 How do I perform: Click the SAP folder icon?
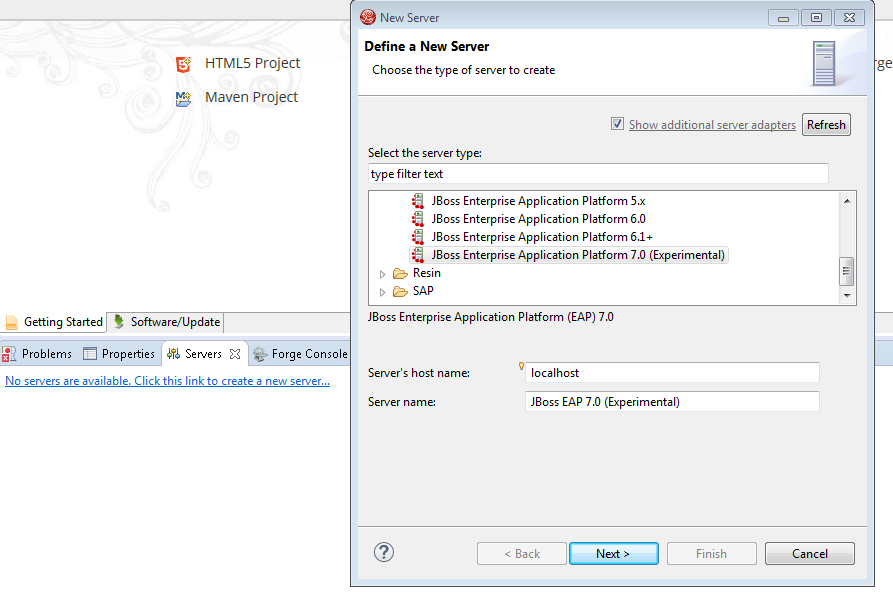point(400,291)
